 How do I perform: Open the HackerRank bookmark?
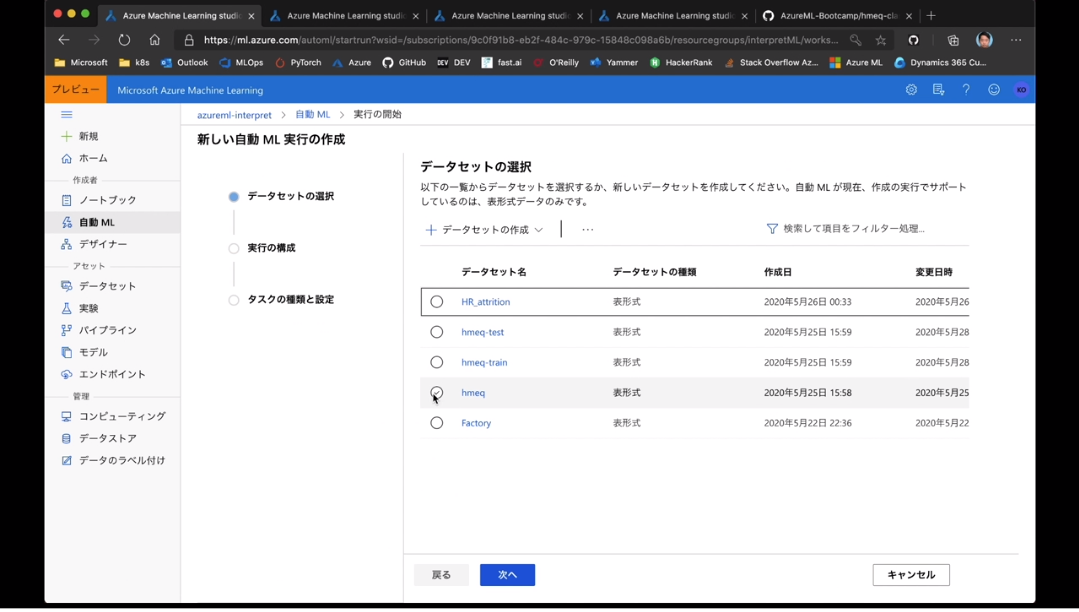point(681,63)
